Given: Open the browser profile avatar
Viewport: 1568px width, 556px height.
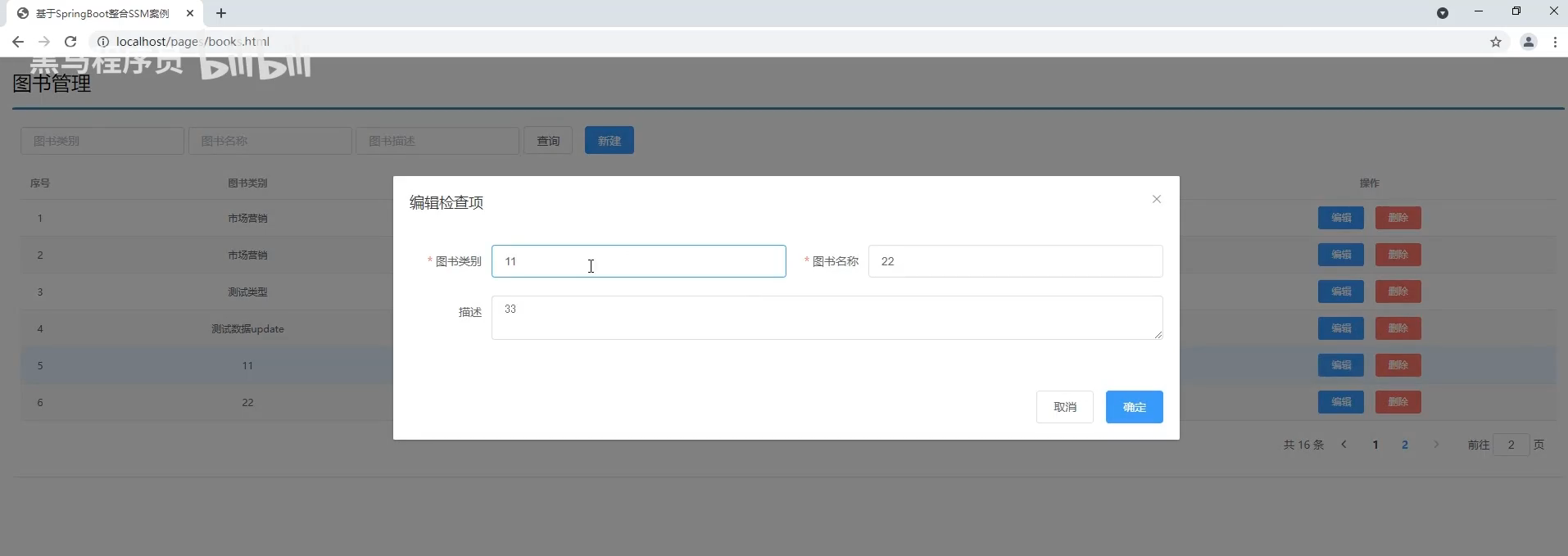Looking at the screenshot, I should coord(1528,42).
